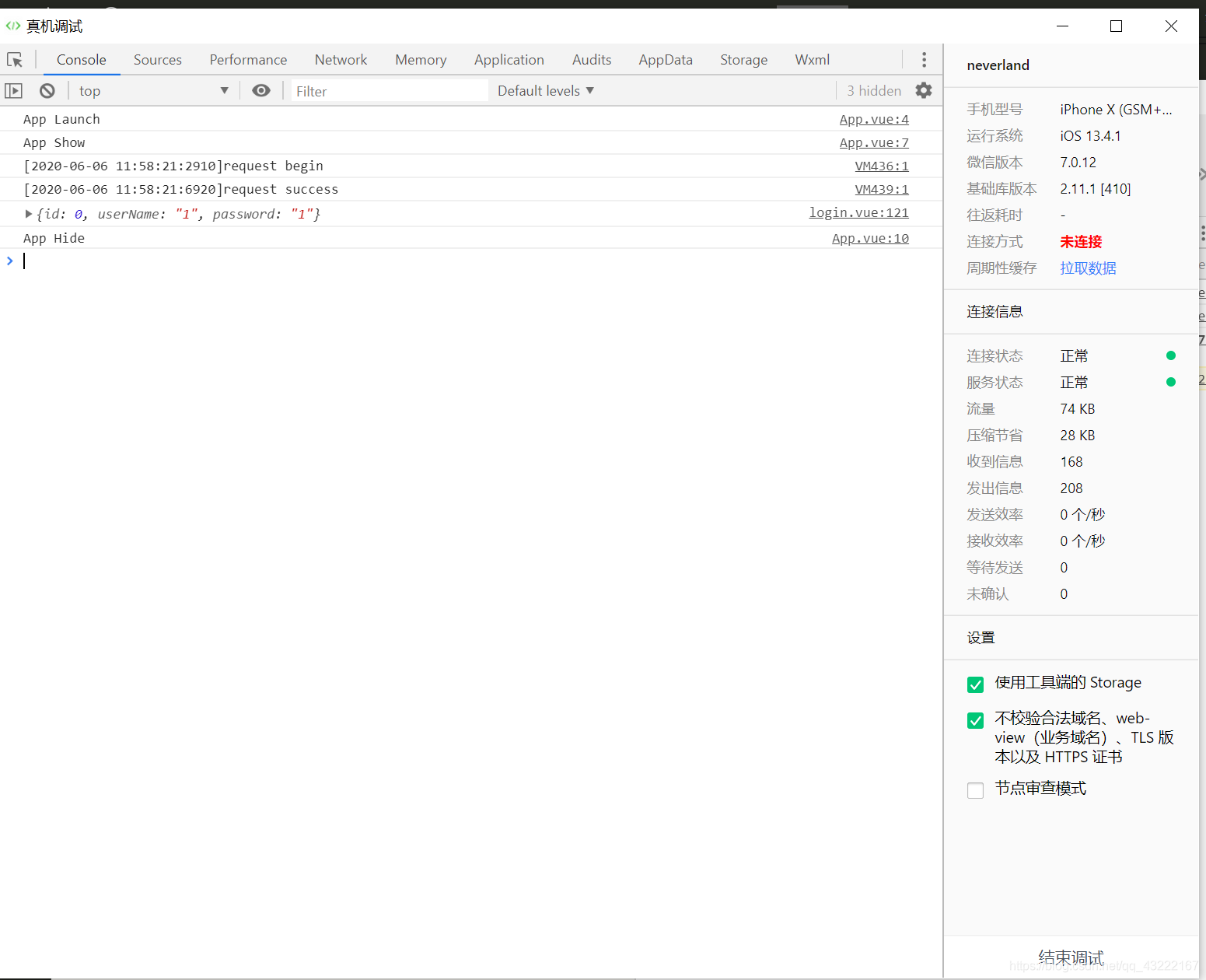This screenshot has height=980, width=1206.
Task: Open source link VM439:1
Action: pos(882,190)
